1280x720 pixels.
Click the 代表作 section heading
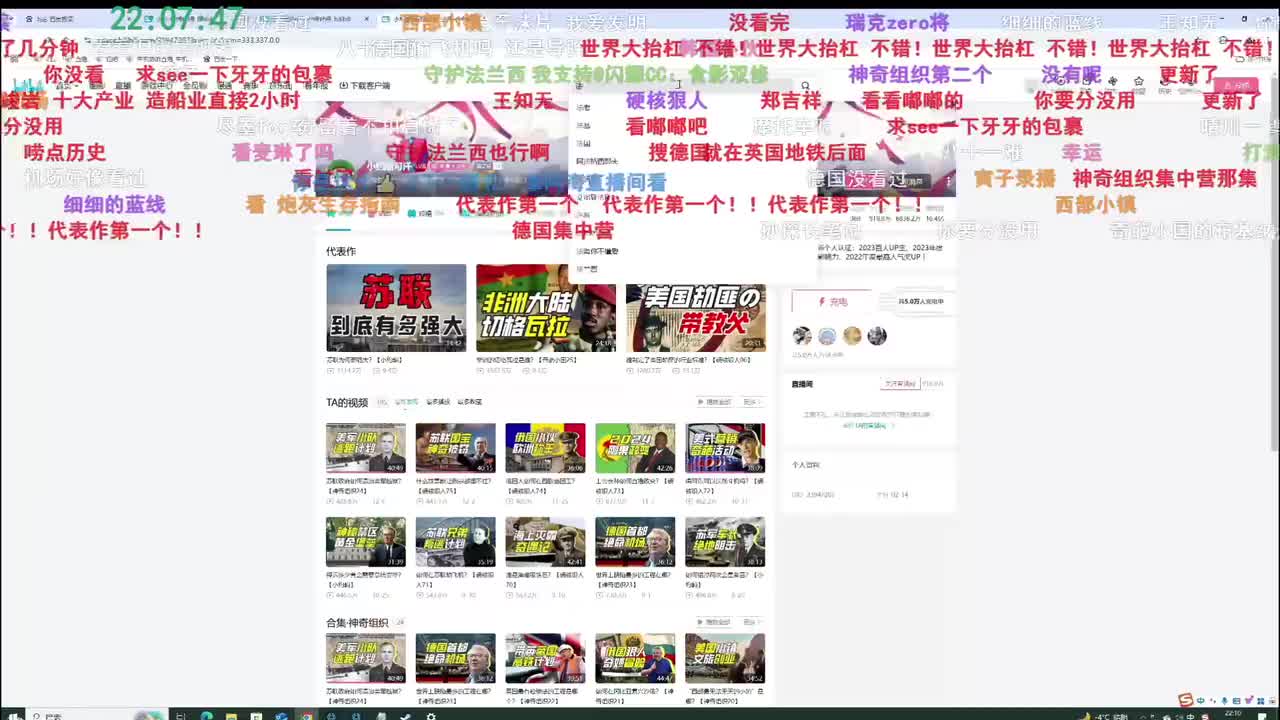coord(341,251)
